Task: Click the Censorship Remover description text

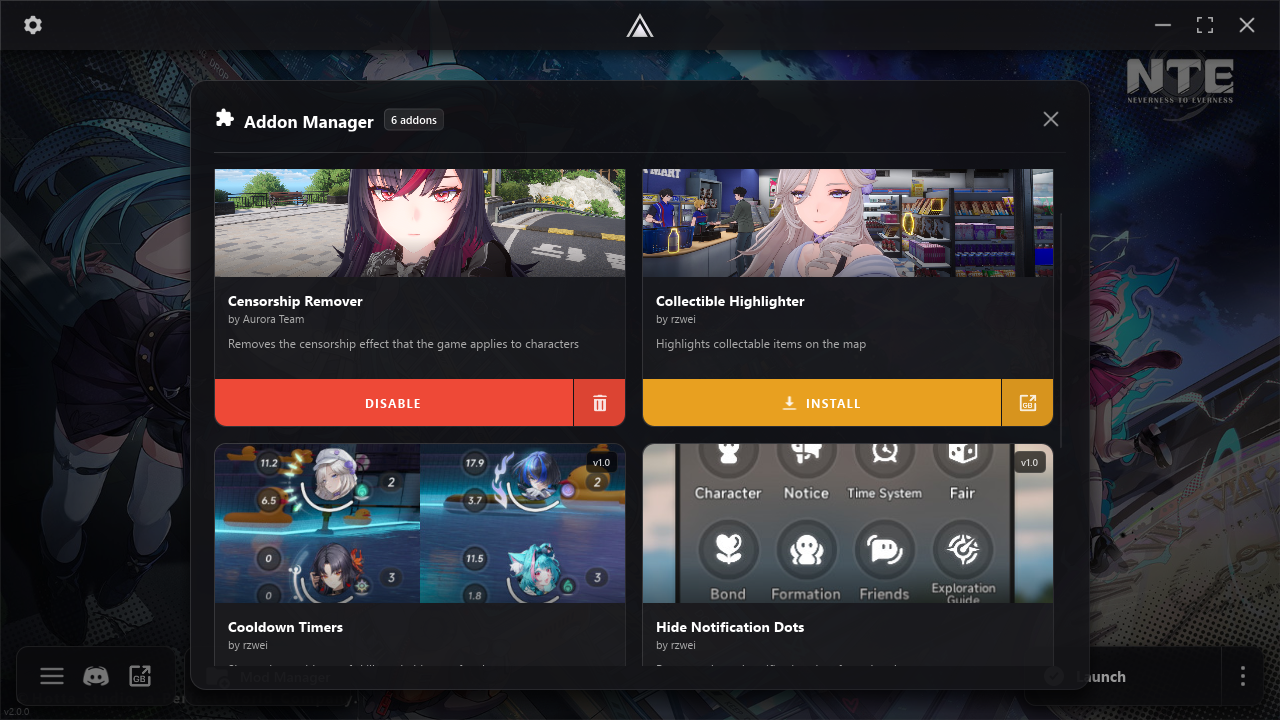Action: 403,344
